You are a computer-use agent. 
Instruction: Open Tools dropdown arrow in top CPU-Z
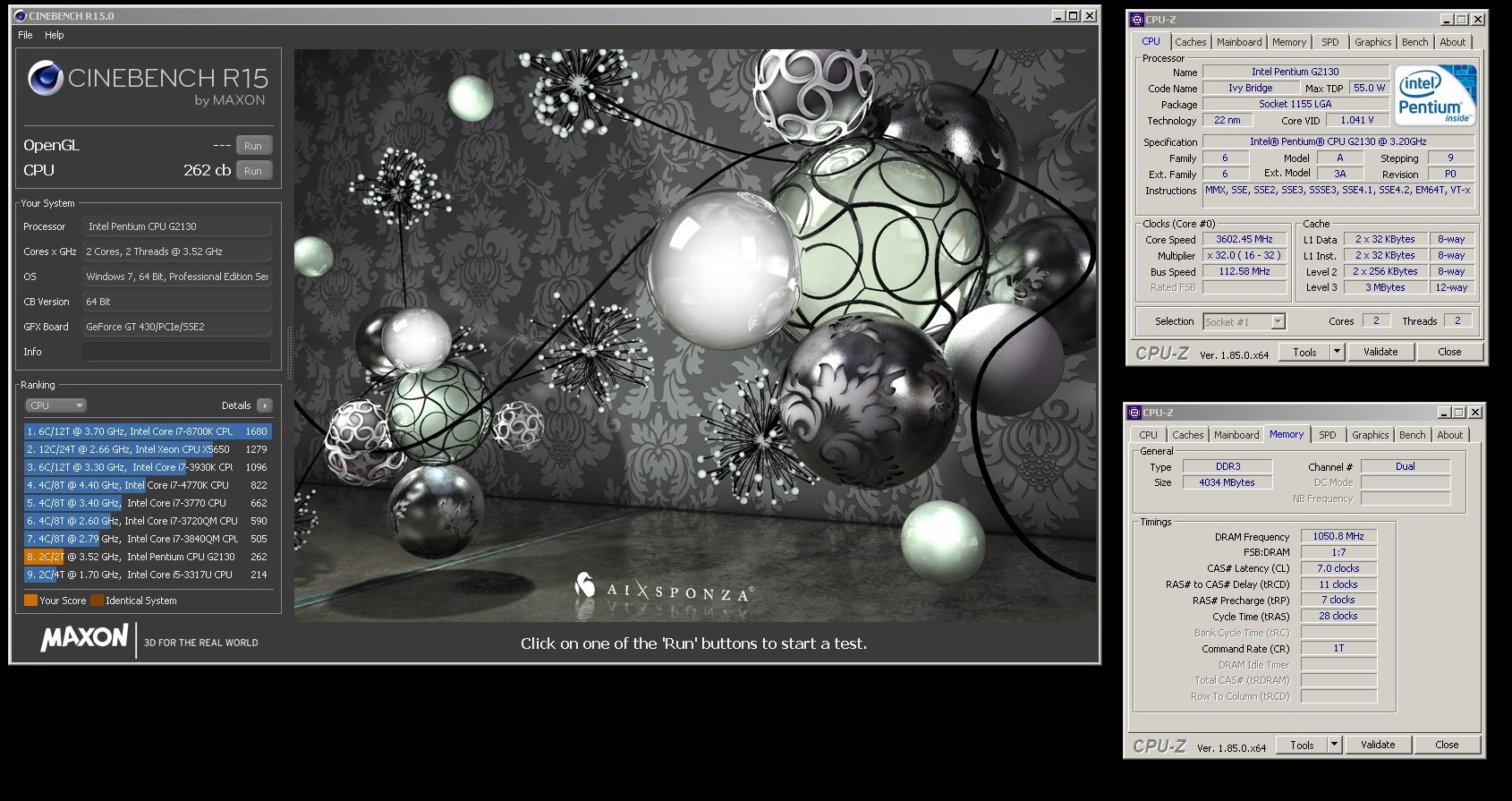[1338, 353]
